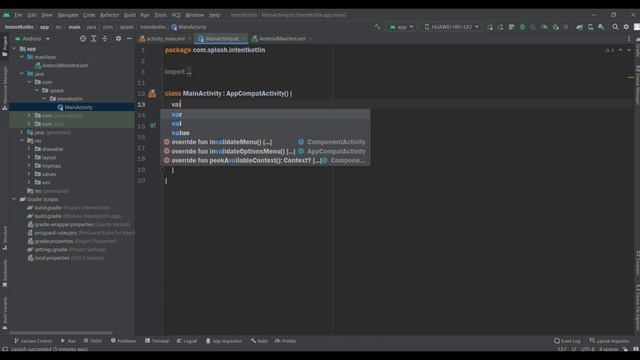
Task: Close the MainActivity.kt editor tab
Action: coord(244,38)
